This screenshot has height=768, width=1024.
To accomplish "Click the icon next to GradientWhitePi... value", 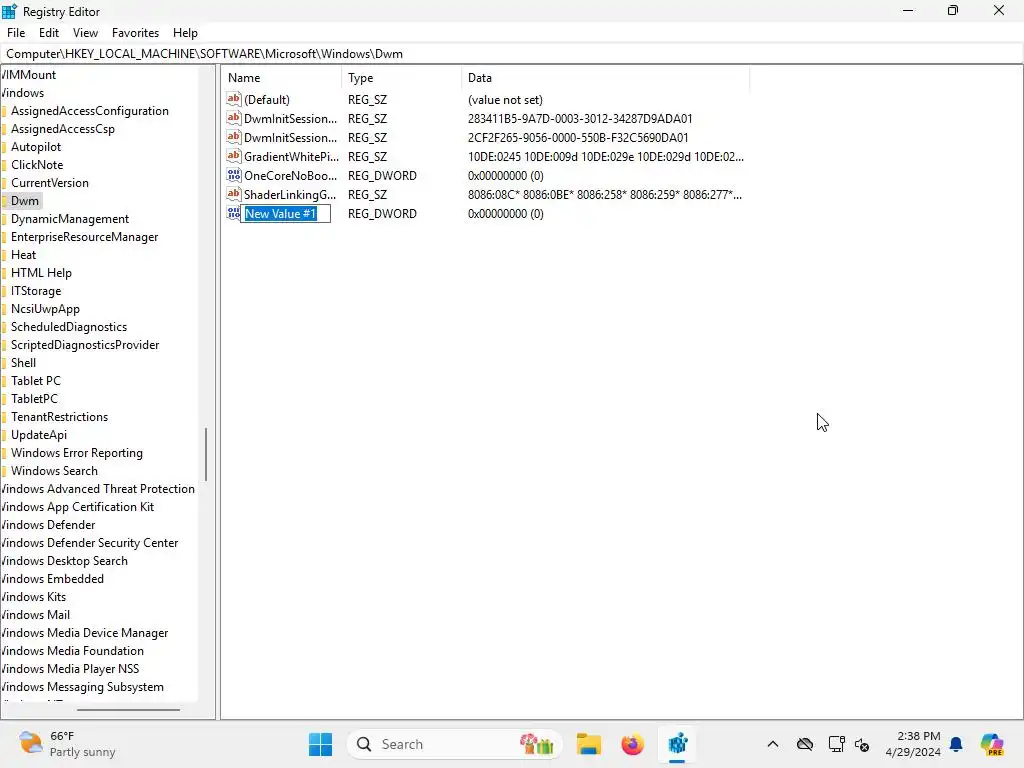I will coord(234,156).
